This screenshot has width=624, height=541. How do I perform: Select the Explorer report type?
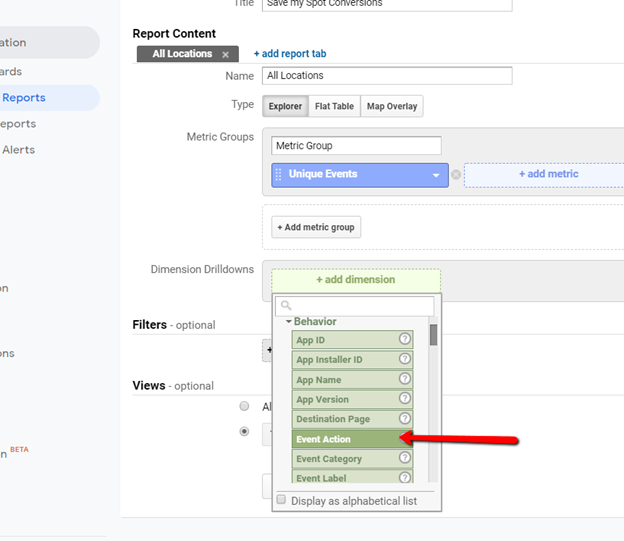tap(285, 106)
